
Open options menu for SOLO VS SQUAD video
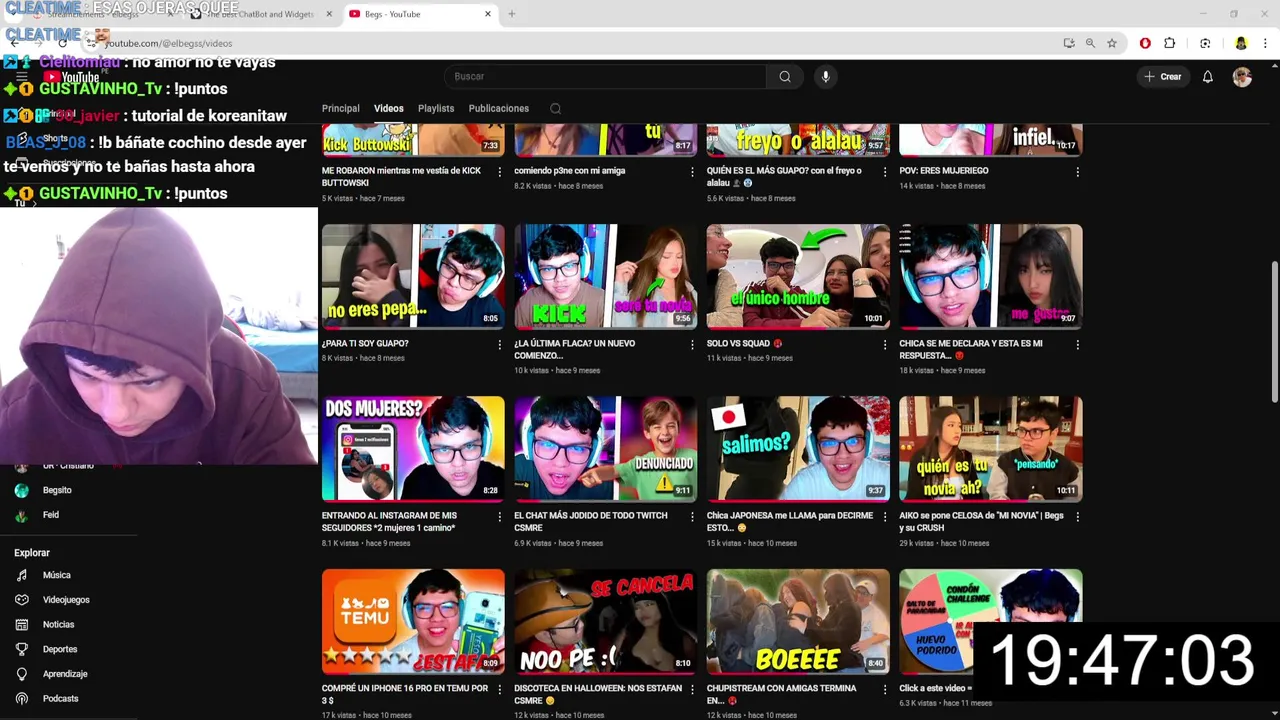(x=884, y=345)
